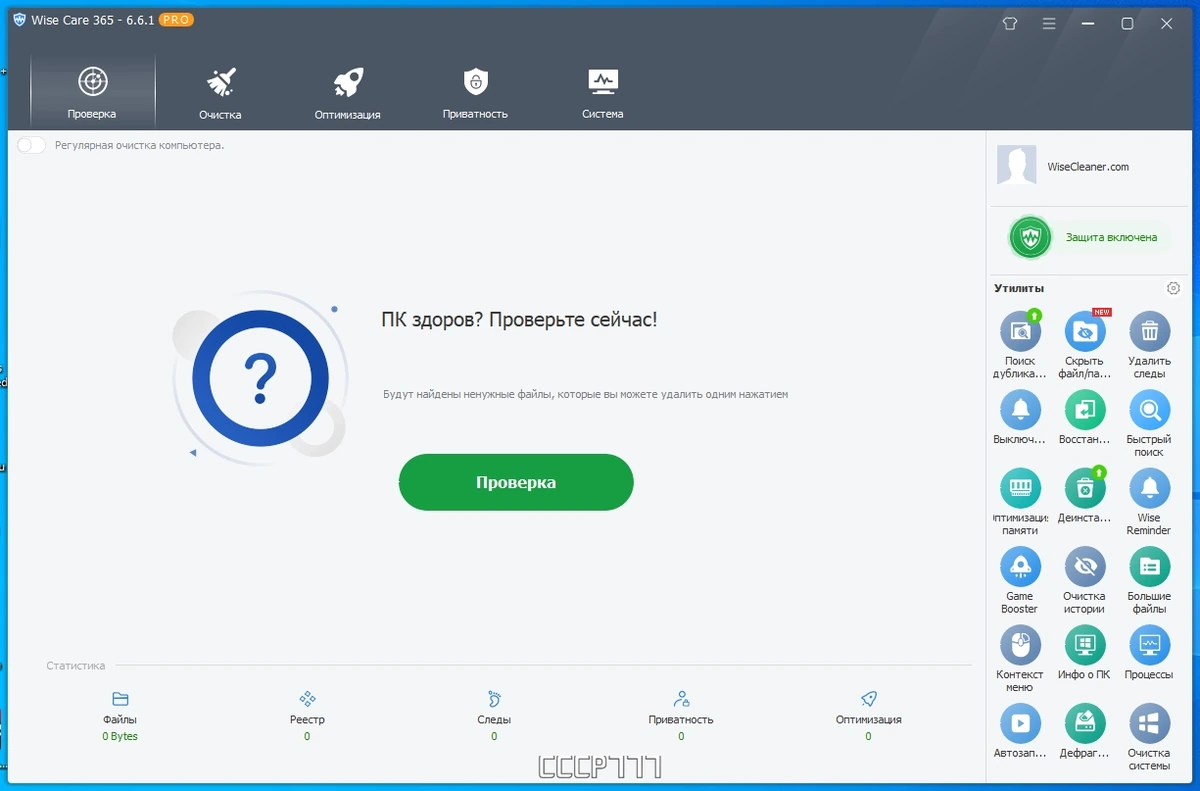
Task: Click the PRO badge in title bar
Action: coord(176,20)
